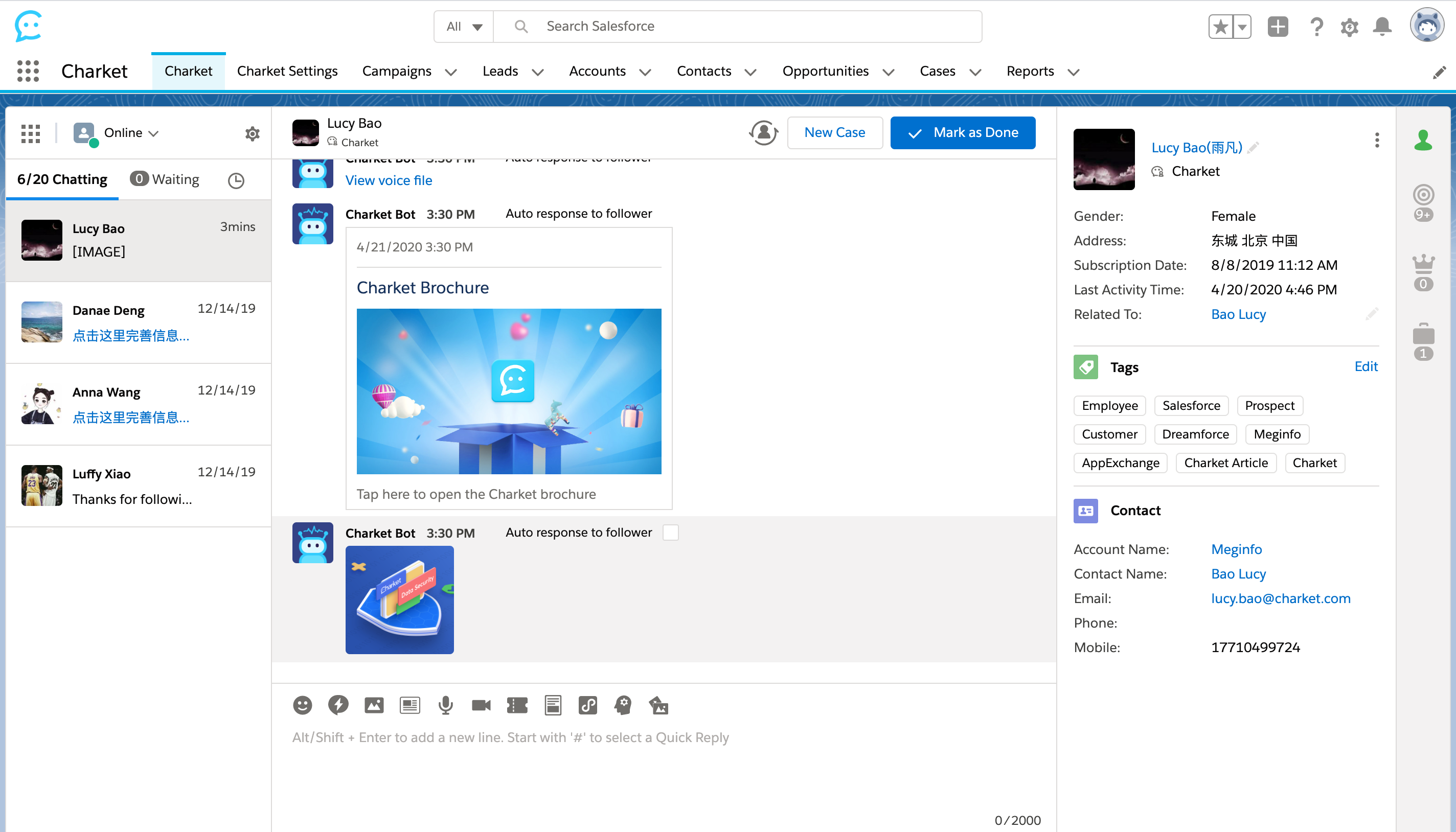Screen dimensions: 1456x832
Task: Click the Search Salesforce field
Action: (x=737, y=26)
